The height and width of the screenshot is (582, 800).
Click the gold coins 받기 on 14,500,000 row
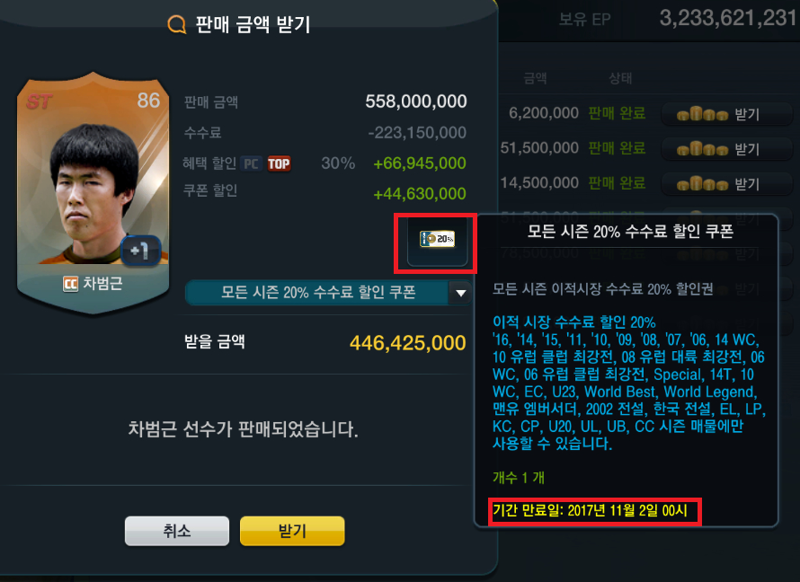click(726, 184)
